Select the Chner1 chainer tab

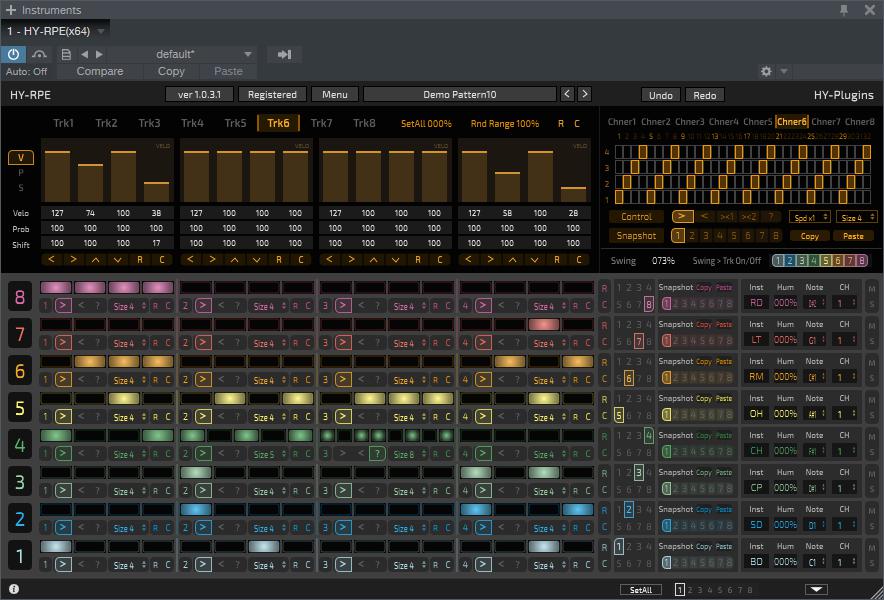tap(621, 121)
